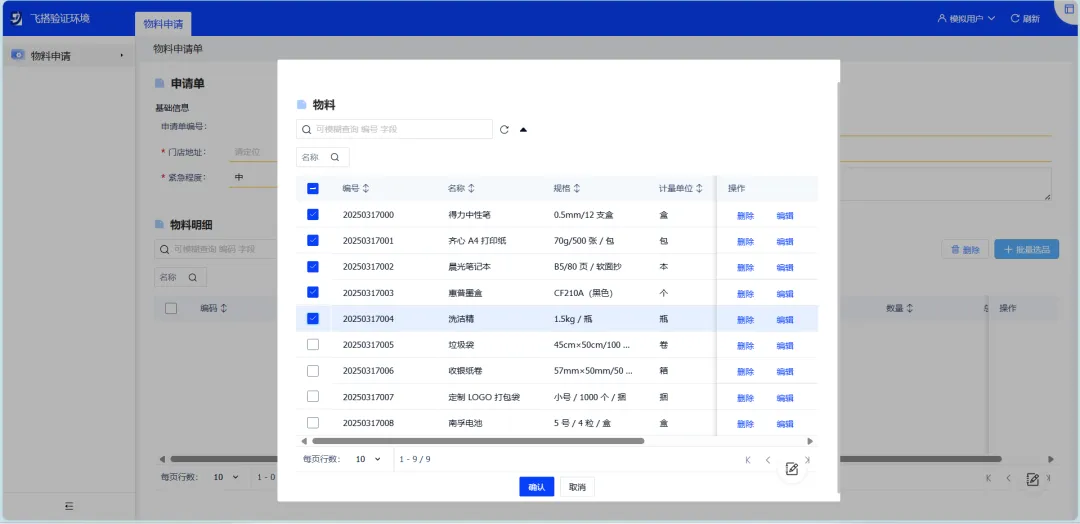Sort the 计量单位 column in the dialog

pos(699,188)
